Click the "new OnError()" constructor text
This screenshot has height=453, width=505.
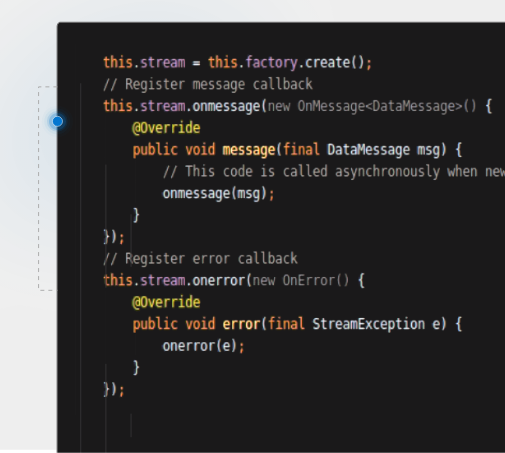(x=301, y=281)
